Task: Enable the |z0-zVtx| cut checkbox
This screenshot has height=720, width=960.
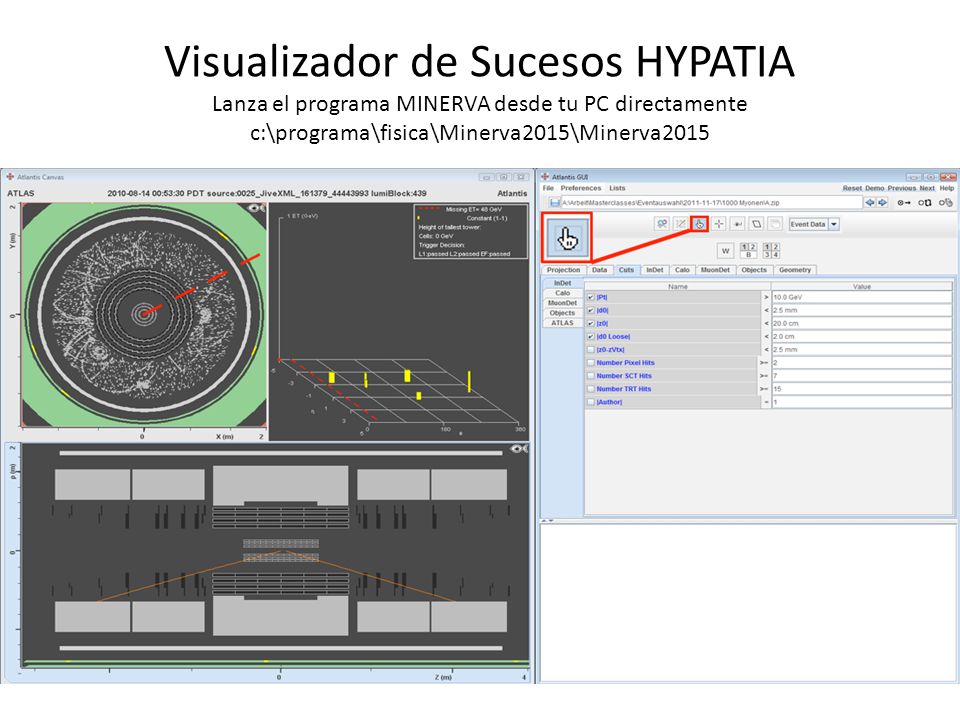Action: pyautogui.click(x=591, y=350)
